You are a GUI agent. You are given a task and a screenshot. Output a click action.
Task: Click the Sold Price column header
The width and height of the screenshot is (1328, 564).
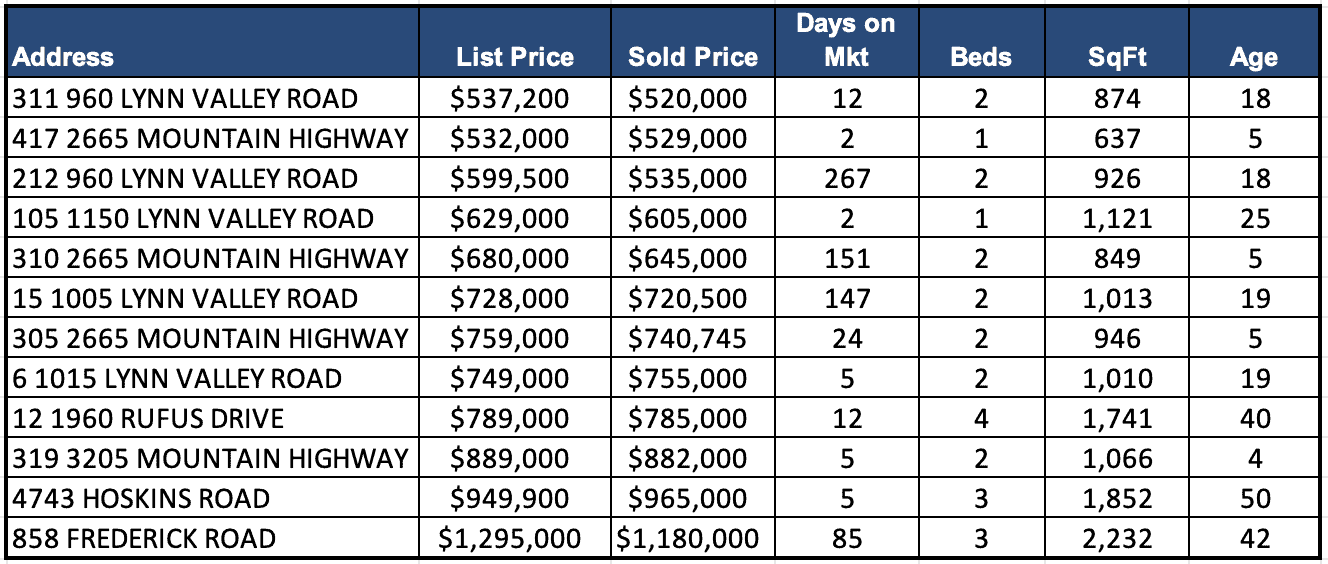point(693,57)
